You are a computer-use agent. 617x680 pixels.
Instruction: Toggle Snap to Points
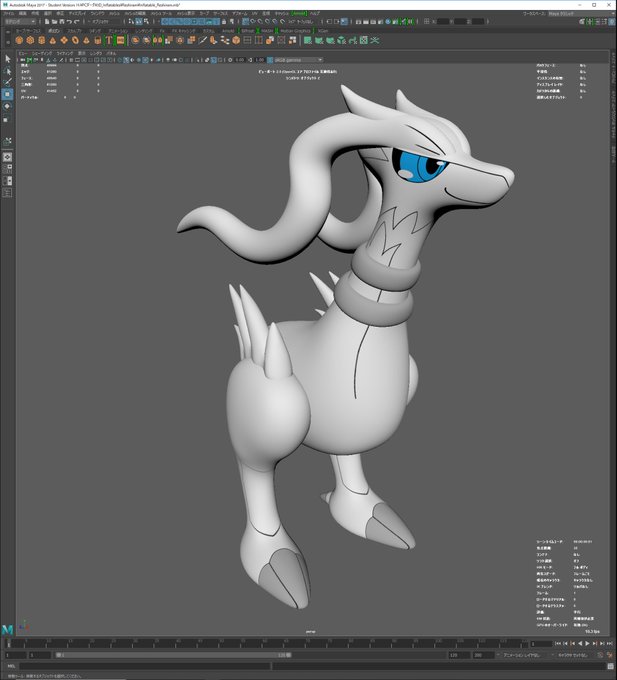tap(261, 21)
